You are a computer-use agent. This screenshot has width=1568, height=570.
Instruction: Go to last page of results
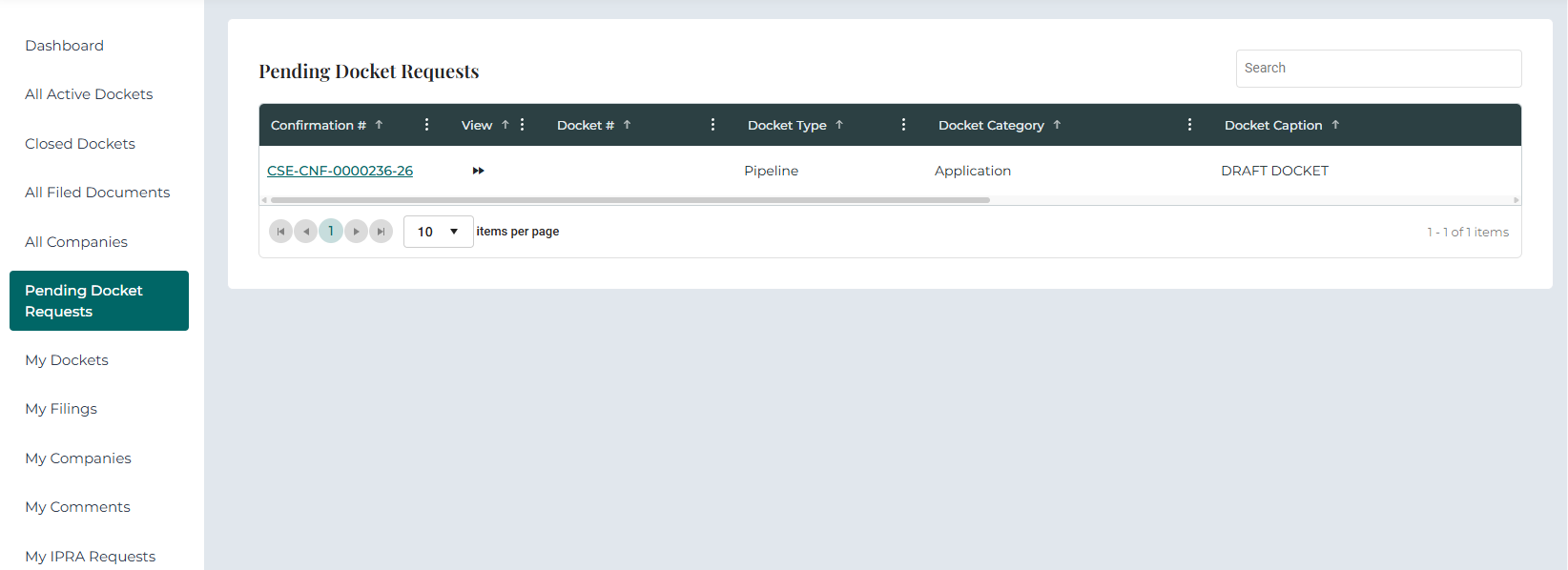tap(381, 232)
